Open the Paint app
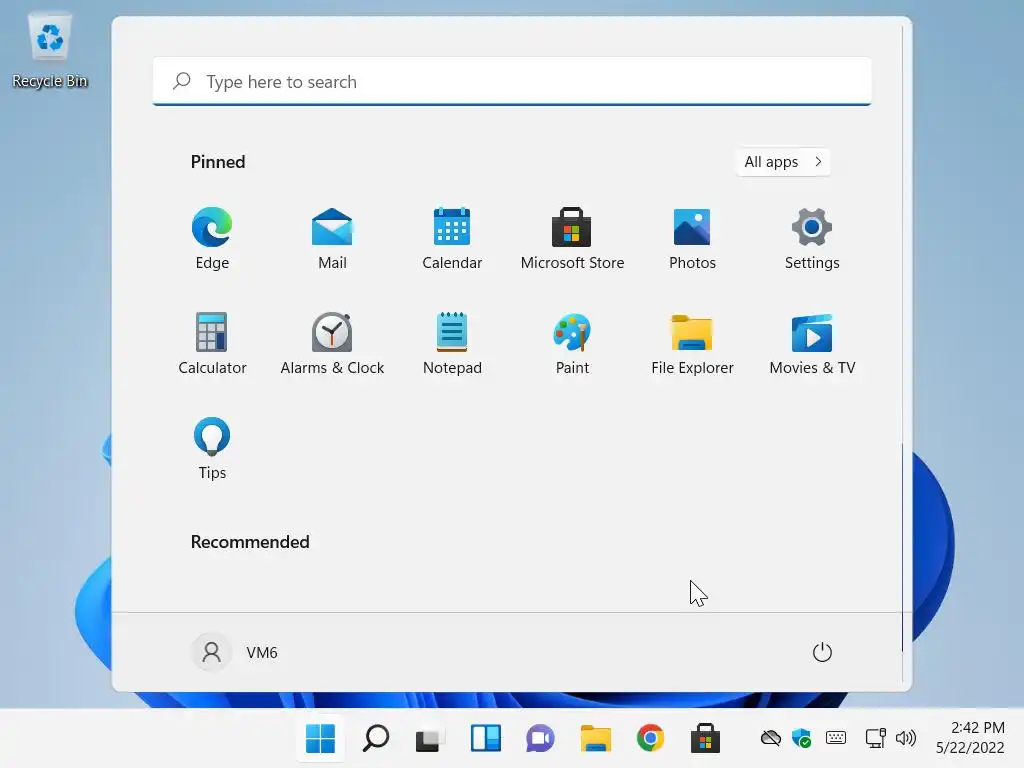This screenshot has width=1024, height=768. (x=572, y=343)
